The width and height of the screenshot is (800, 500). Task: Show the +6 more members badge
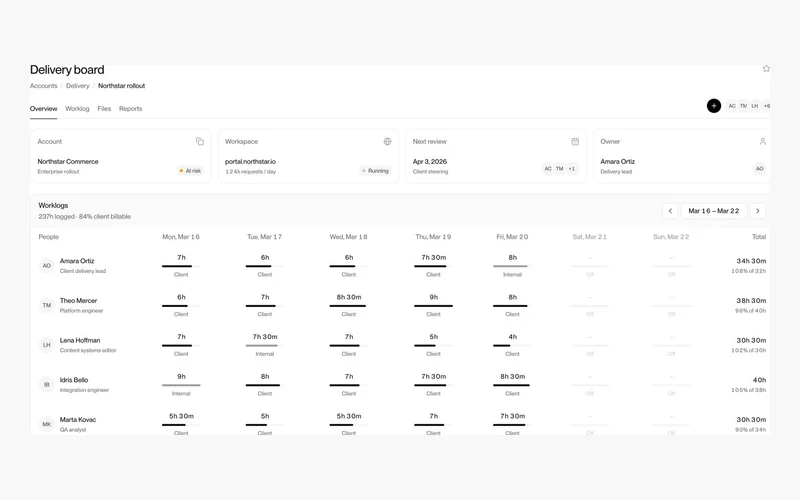tap(766, 106)
